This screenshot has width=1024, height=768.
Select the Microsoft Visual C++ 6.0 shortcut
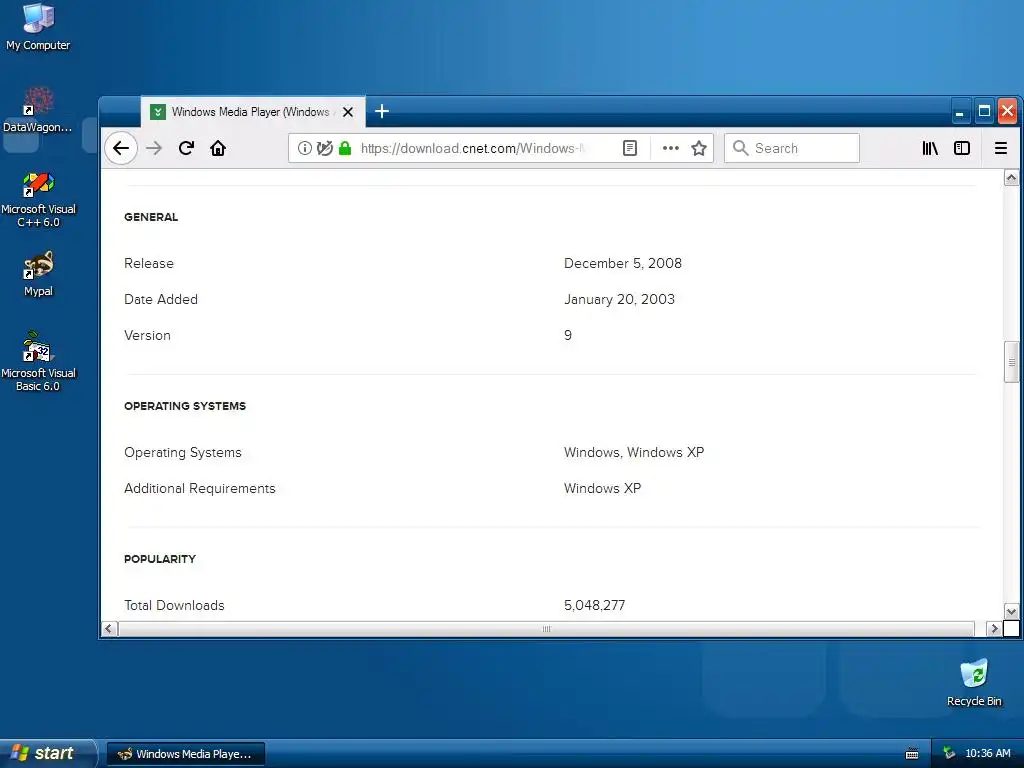pyautogui.click(x=38, y=200)
